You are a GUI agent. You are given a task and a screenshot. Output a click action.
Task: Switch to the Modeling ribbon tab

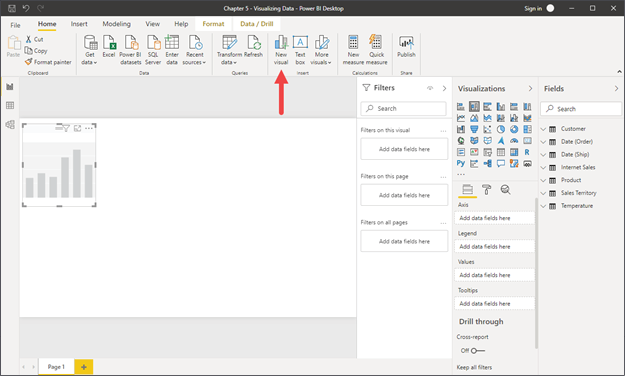116,24
